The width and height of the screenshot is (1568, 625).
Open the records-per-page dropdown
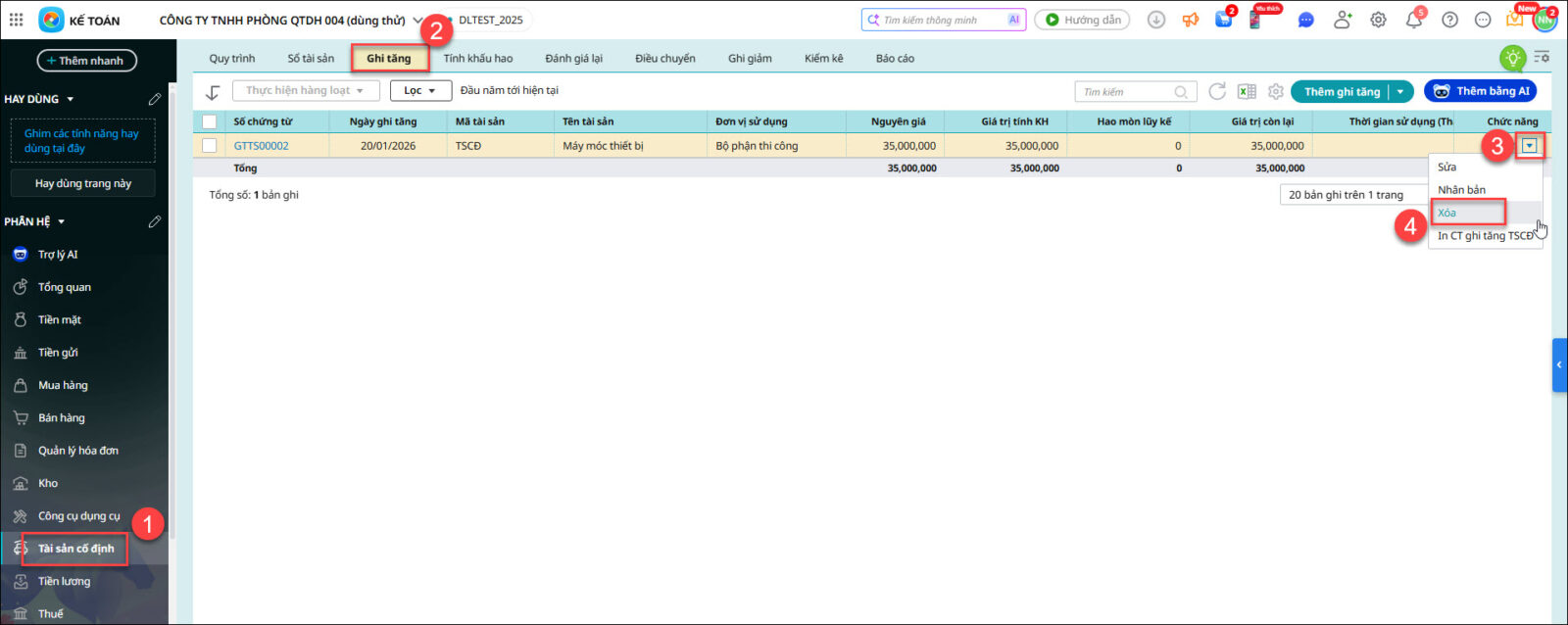(x=1352, y=195)
